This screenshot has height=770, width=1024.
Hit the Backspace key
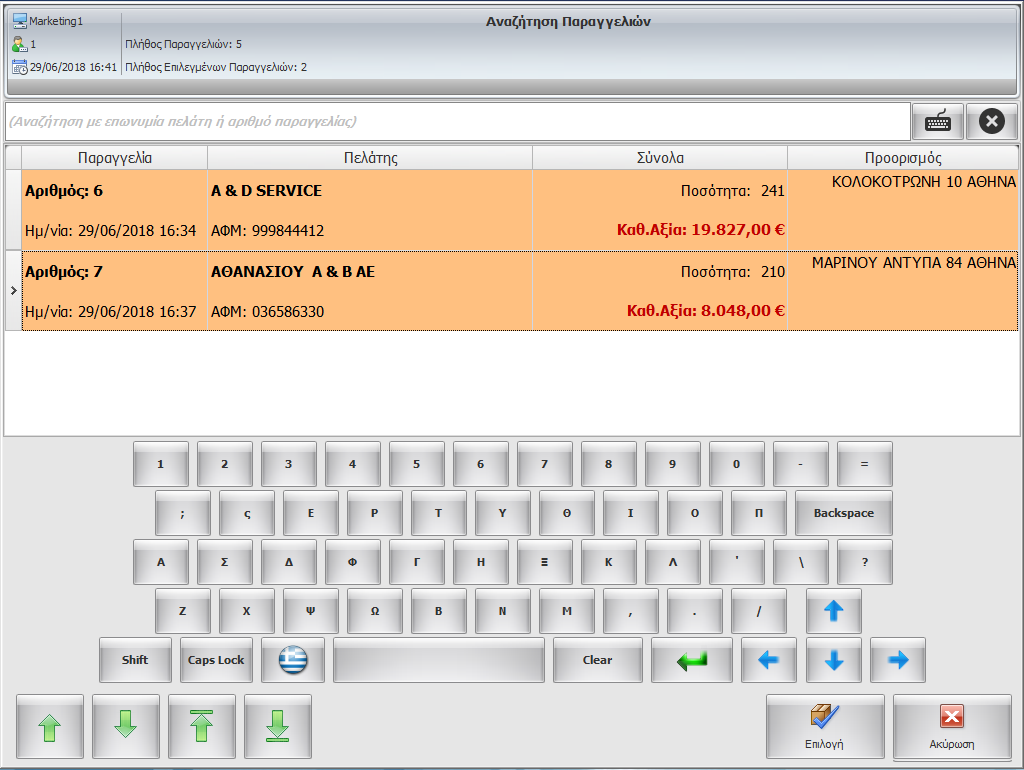pyautogui.click(x=844, y=513)
